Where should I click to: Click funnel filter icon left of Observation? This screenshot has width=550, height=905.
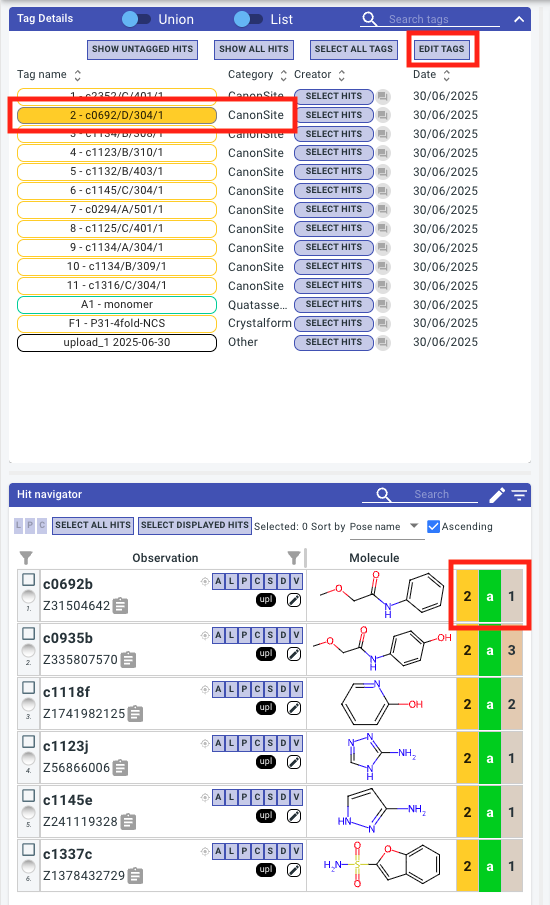point(26,558)
